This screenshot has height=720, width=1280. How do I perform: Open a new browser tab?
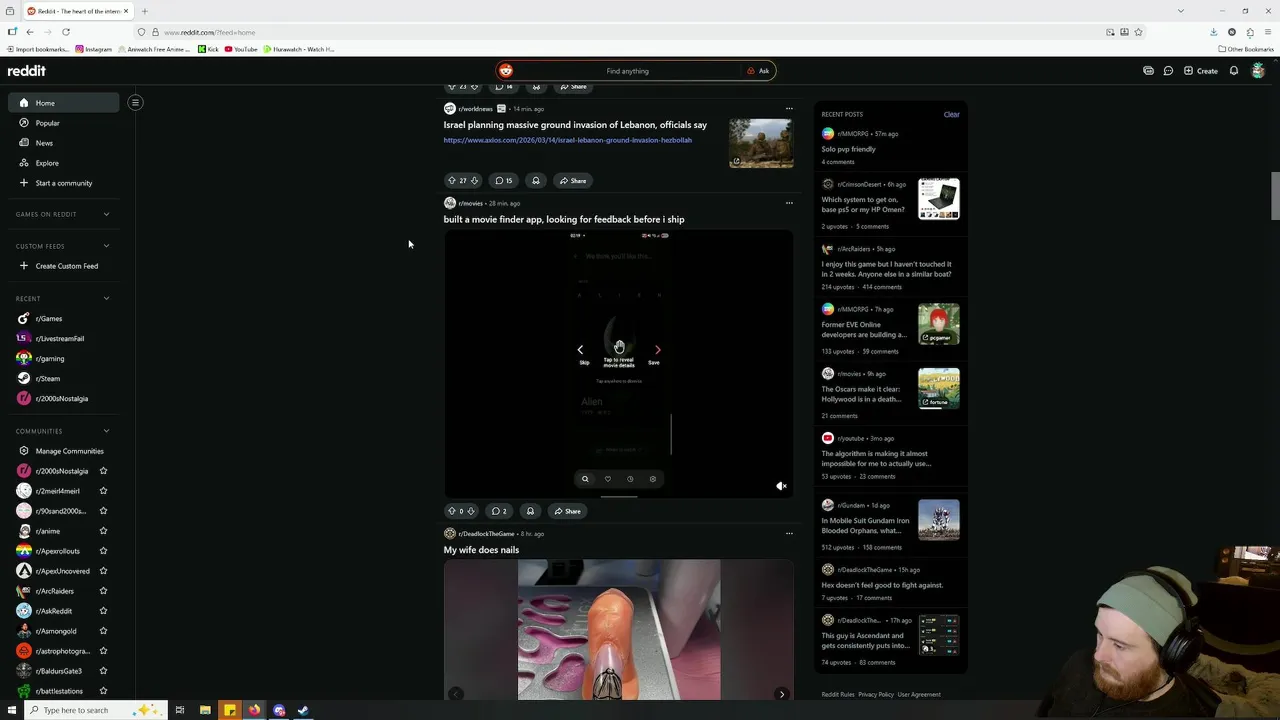coord(144,11)
